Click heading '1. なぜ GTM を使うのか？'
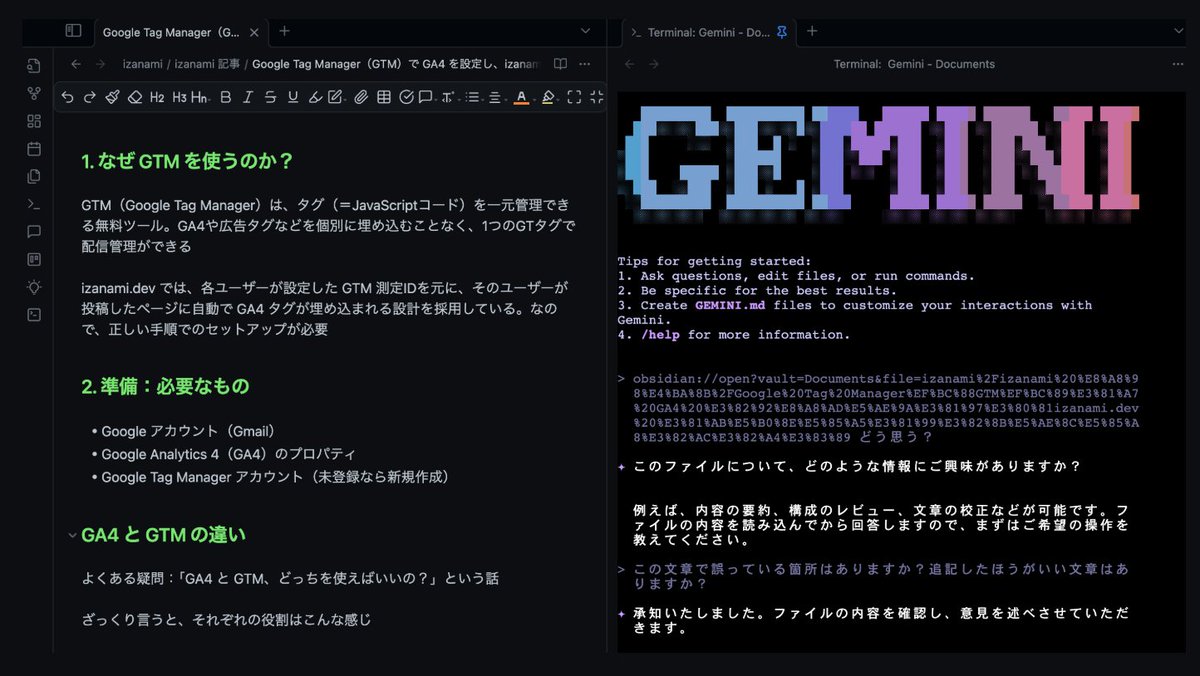This screenshot has height=676, width=1200. pos(187,161)
